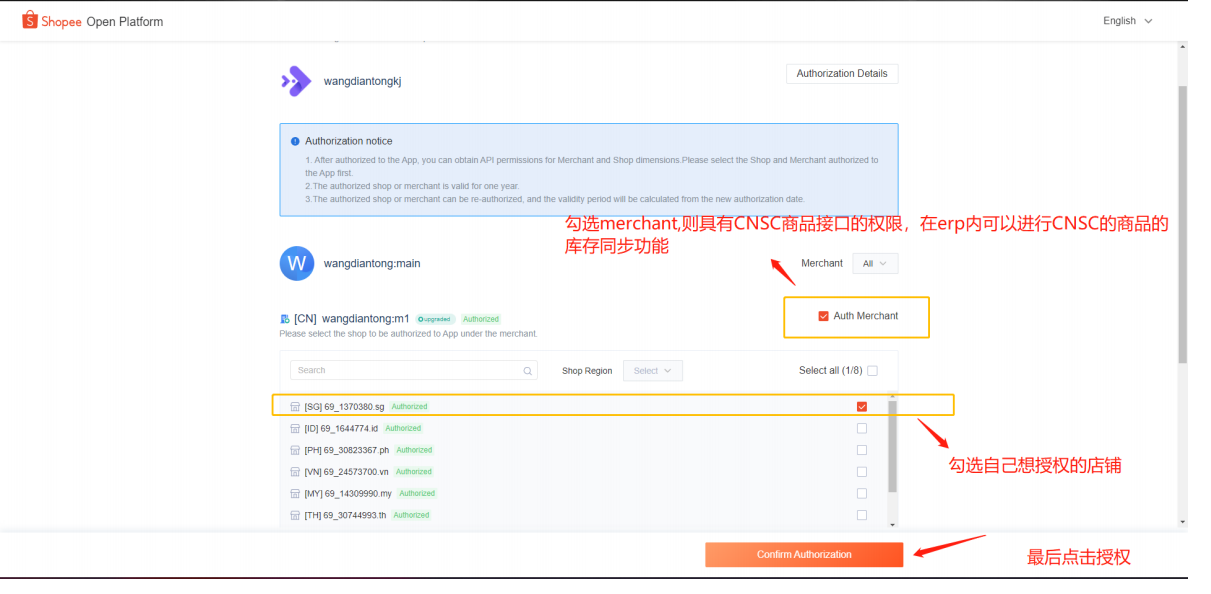Click the shop icon for 69_30823367.ph
The width and height of the screenshot is (1211, 594).
(295, 451)
